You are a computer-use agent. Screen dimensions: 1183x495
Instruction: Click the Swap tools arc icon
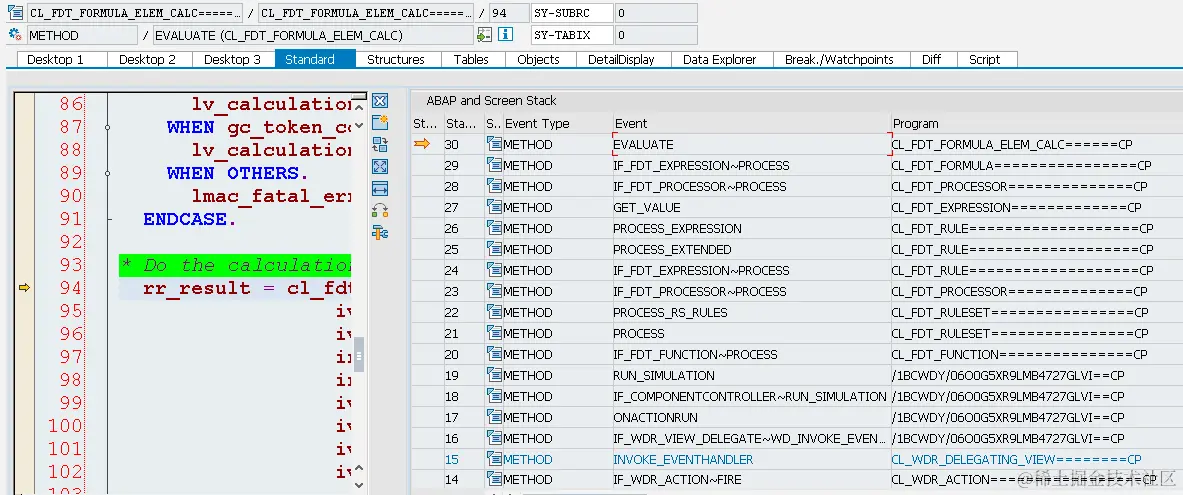380,211
